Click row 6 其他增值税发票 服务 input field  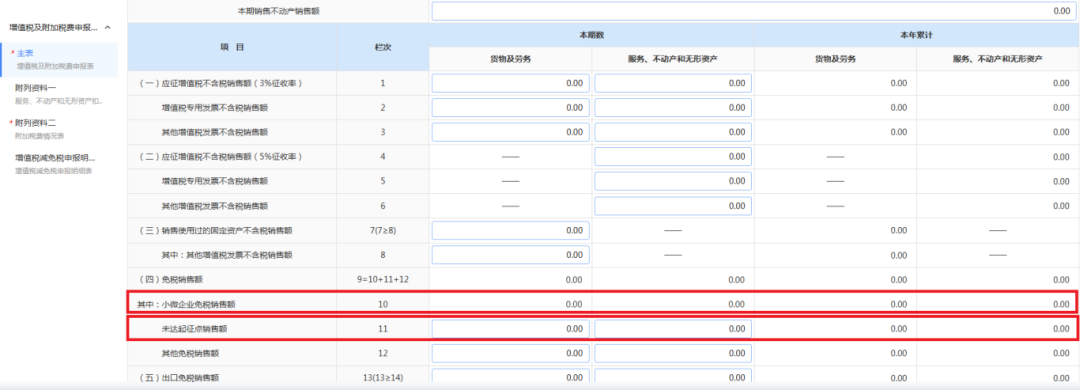coord(673,206)
